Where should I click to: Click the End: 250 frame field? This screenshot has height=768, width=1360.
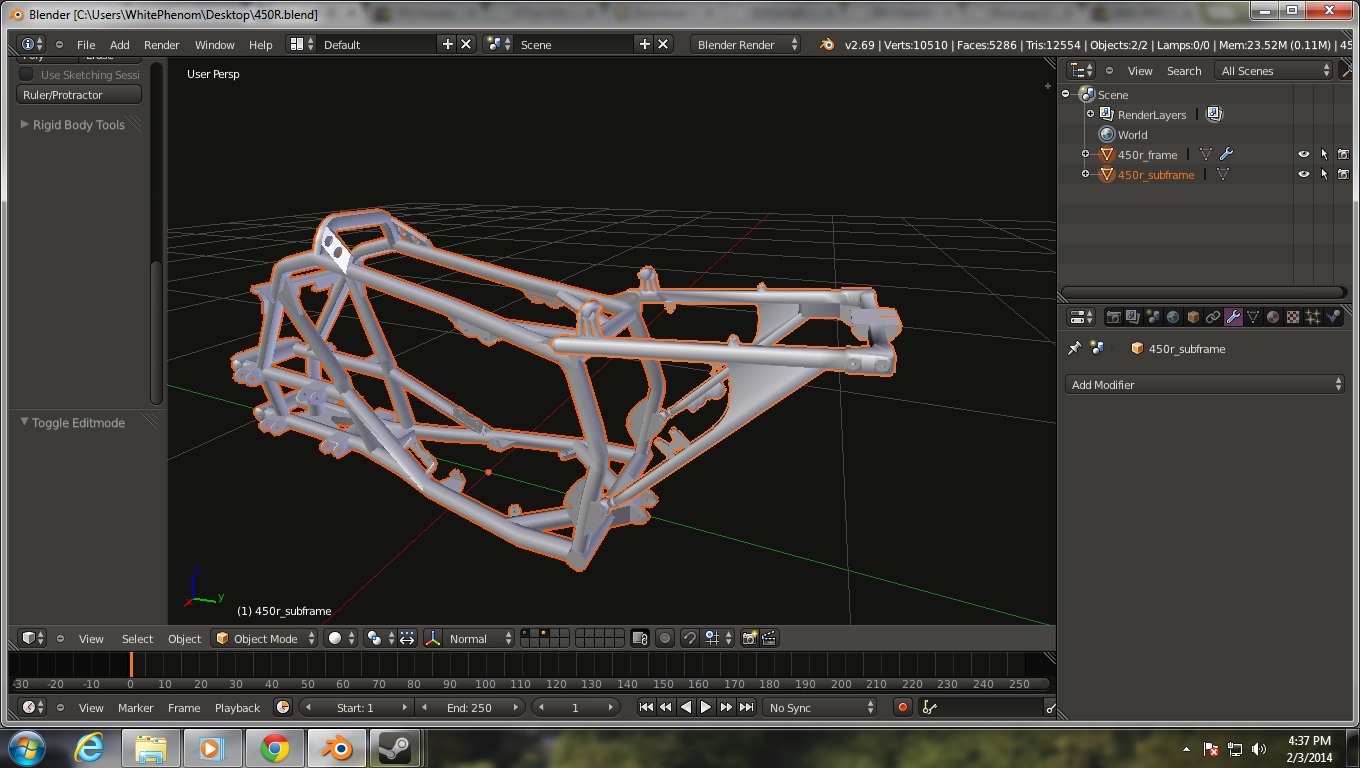pos(469,707)
